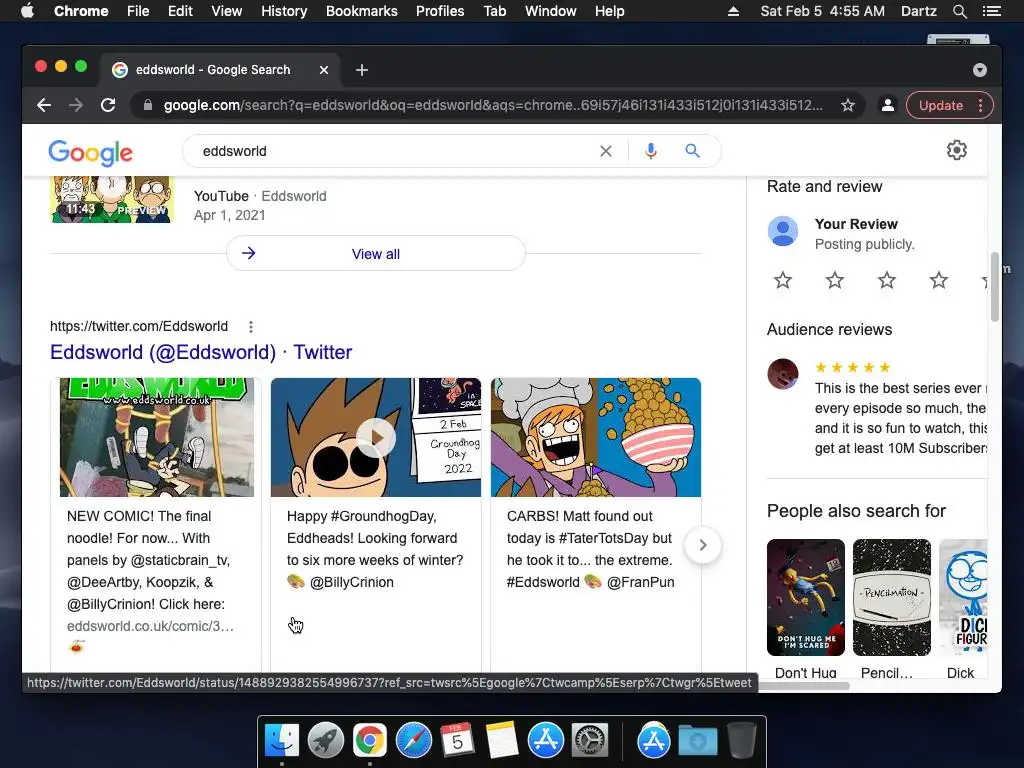Click the Dartz user name in menu bar

point(918,11)
